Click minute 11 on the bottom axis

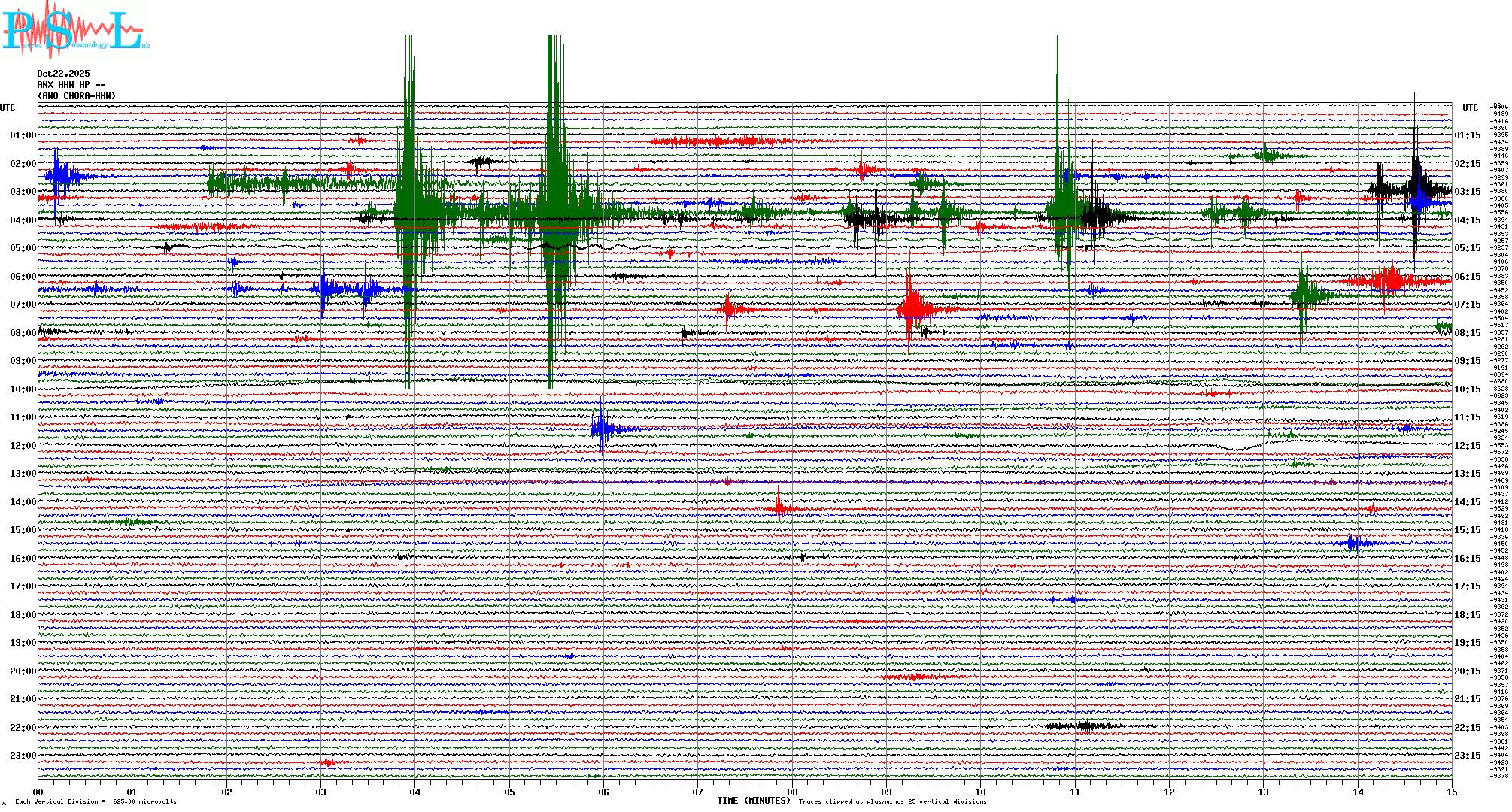1075,792
